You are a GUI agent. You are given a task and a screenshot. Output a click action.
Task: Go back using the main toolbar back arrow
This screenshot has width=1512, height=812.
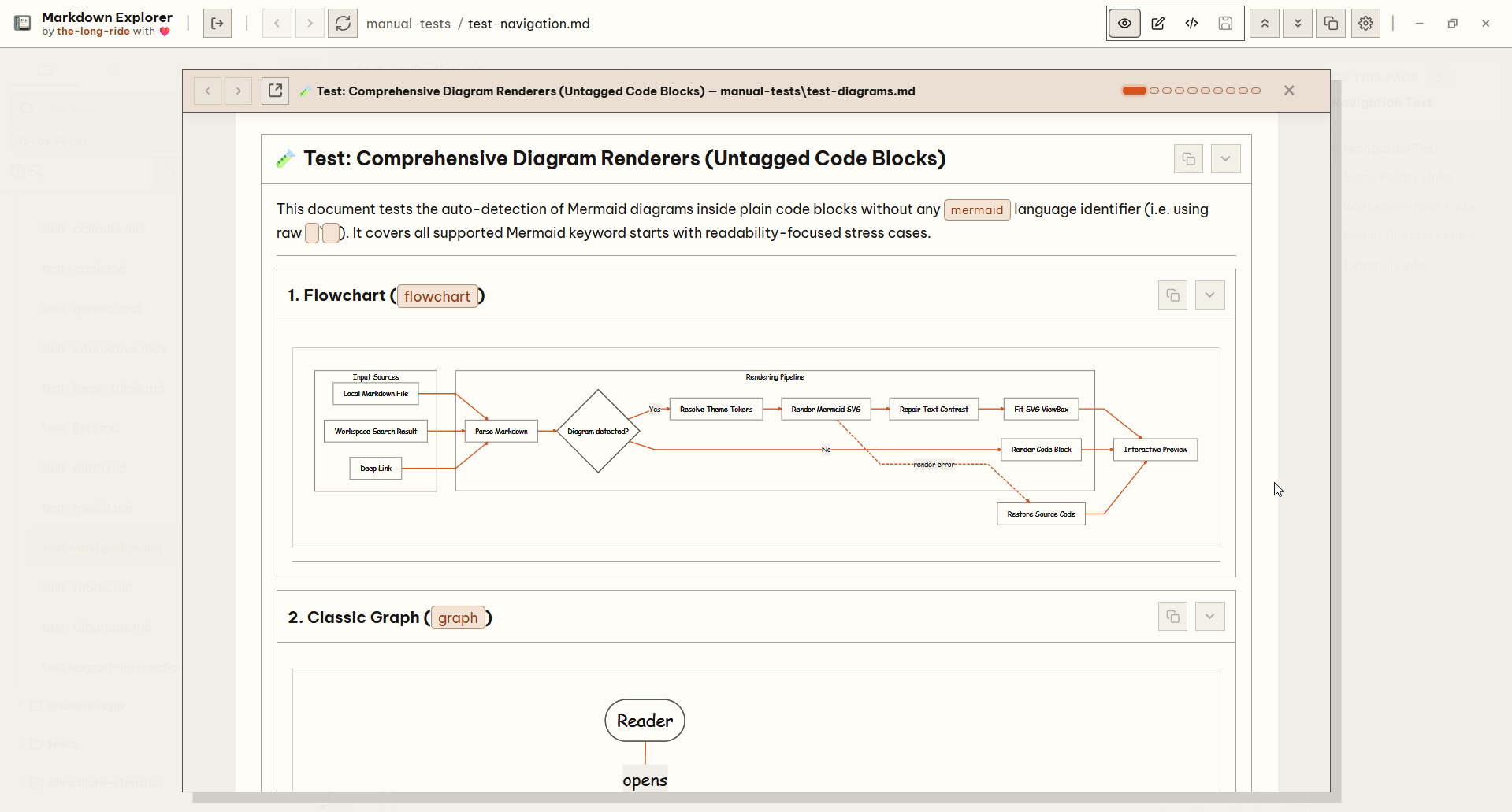click(277, 24)
